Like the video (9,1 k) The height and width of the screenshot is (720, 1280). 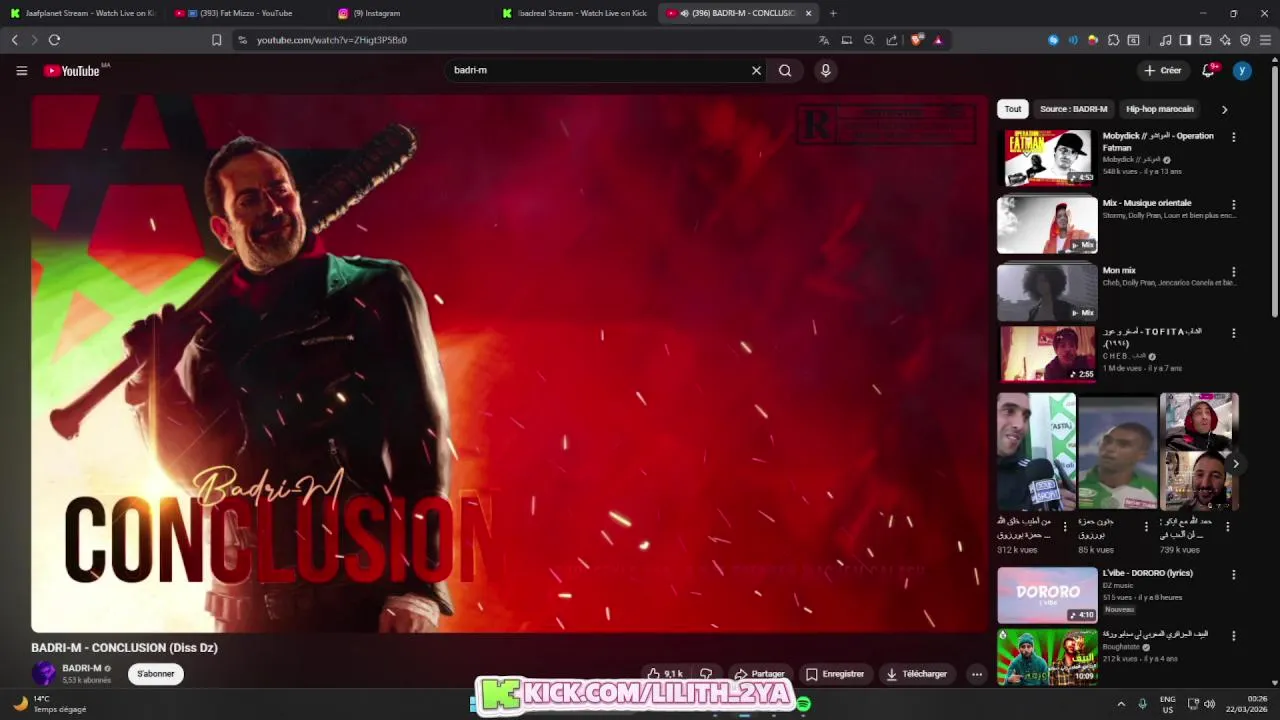(x=666, y=674)
